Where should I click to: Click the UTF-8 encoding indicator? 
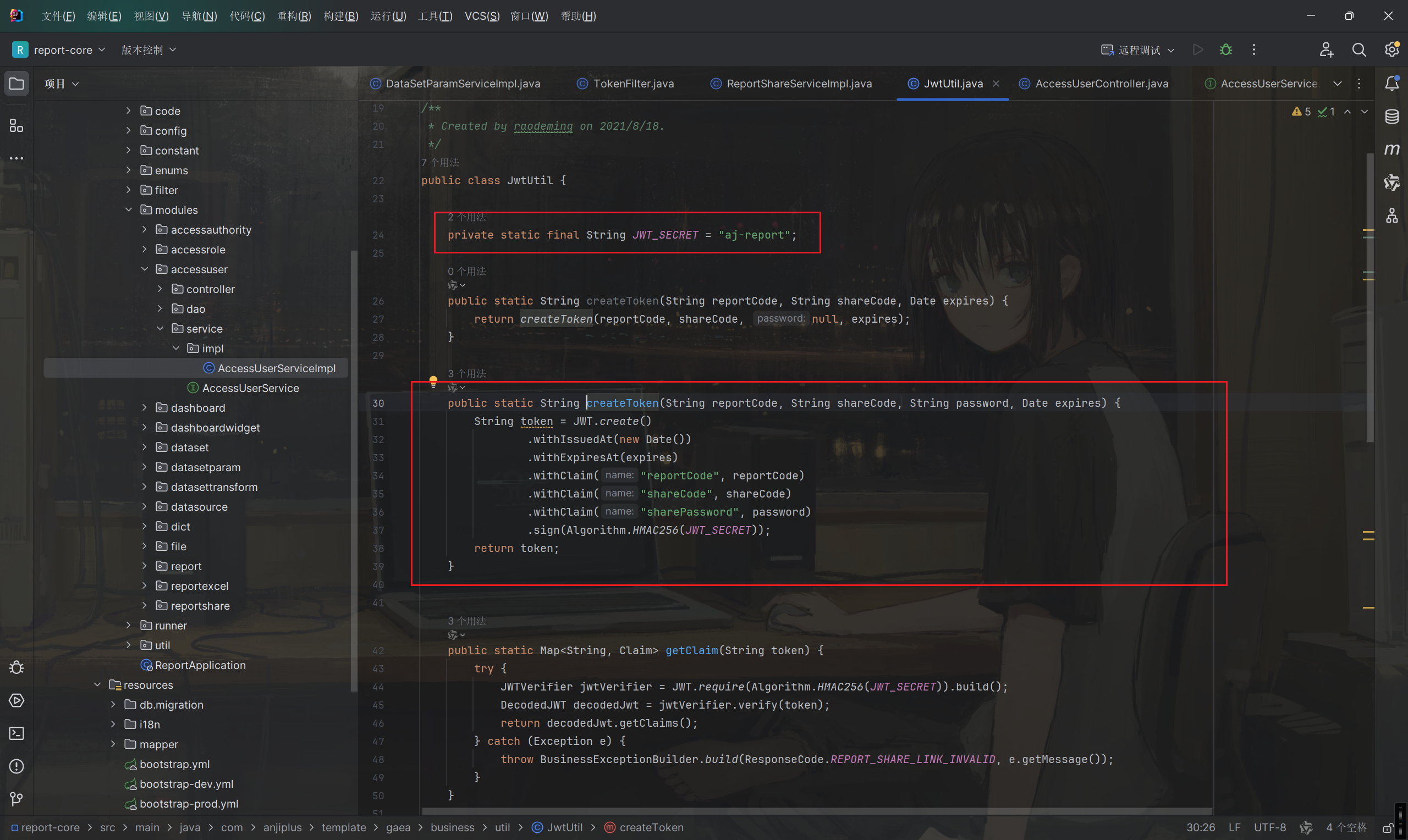pyautogui.click(x=1269, y=827)
